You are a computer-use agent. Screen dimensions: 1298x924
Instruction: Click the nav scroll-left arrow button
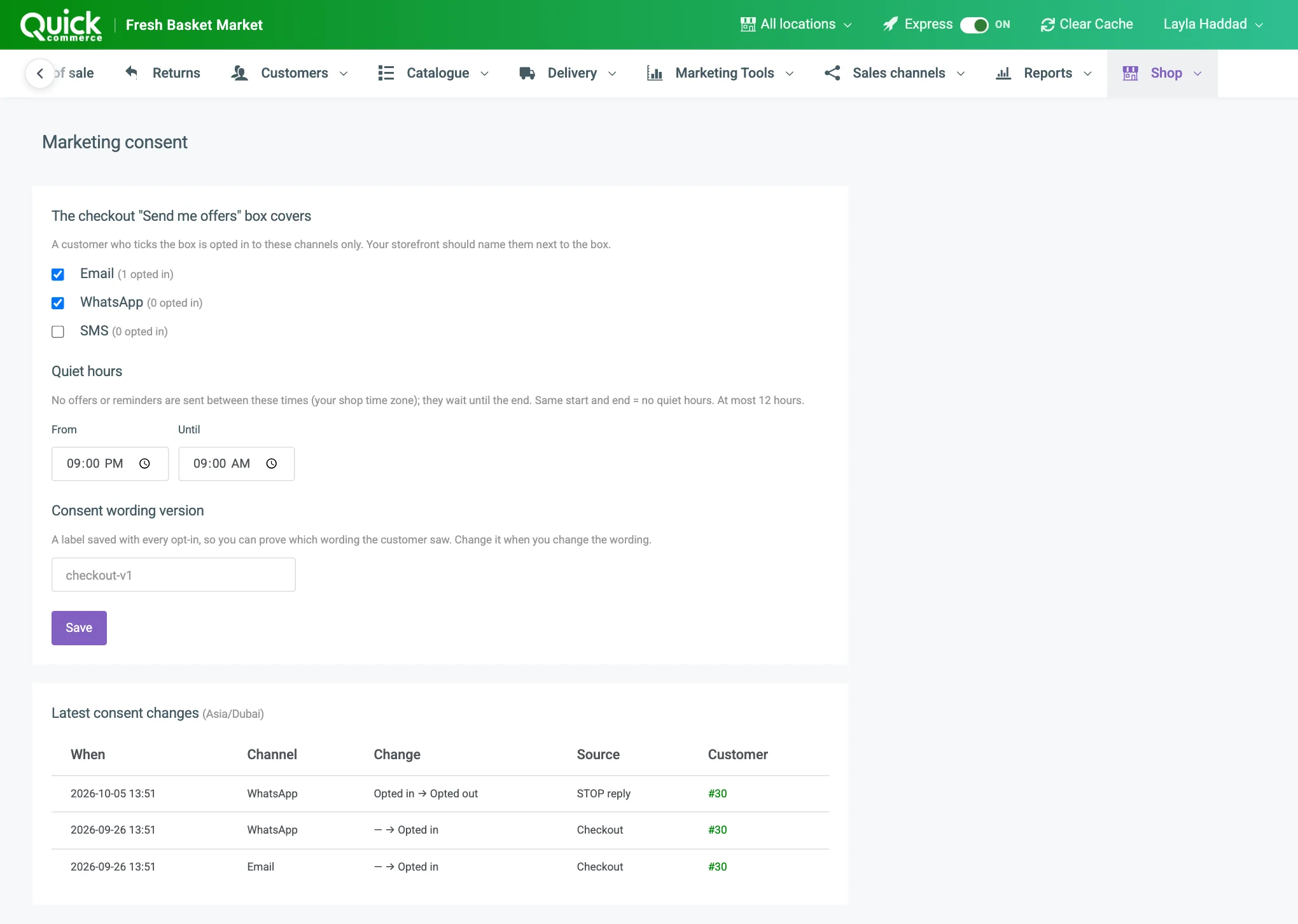point(40,73)
